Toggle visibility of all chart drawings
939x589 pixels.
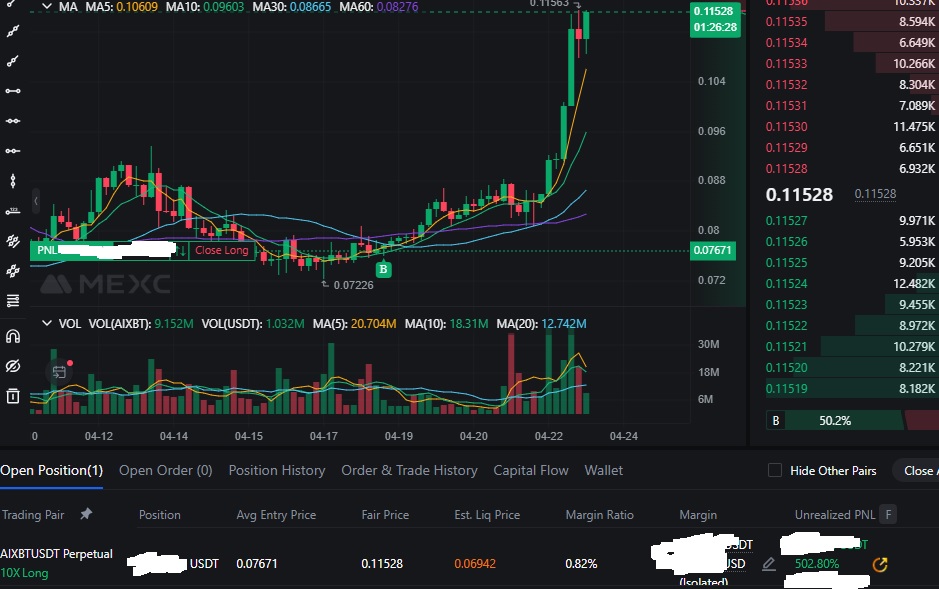coord(12,366)
